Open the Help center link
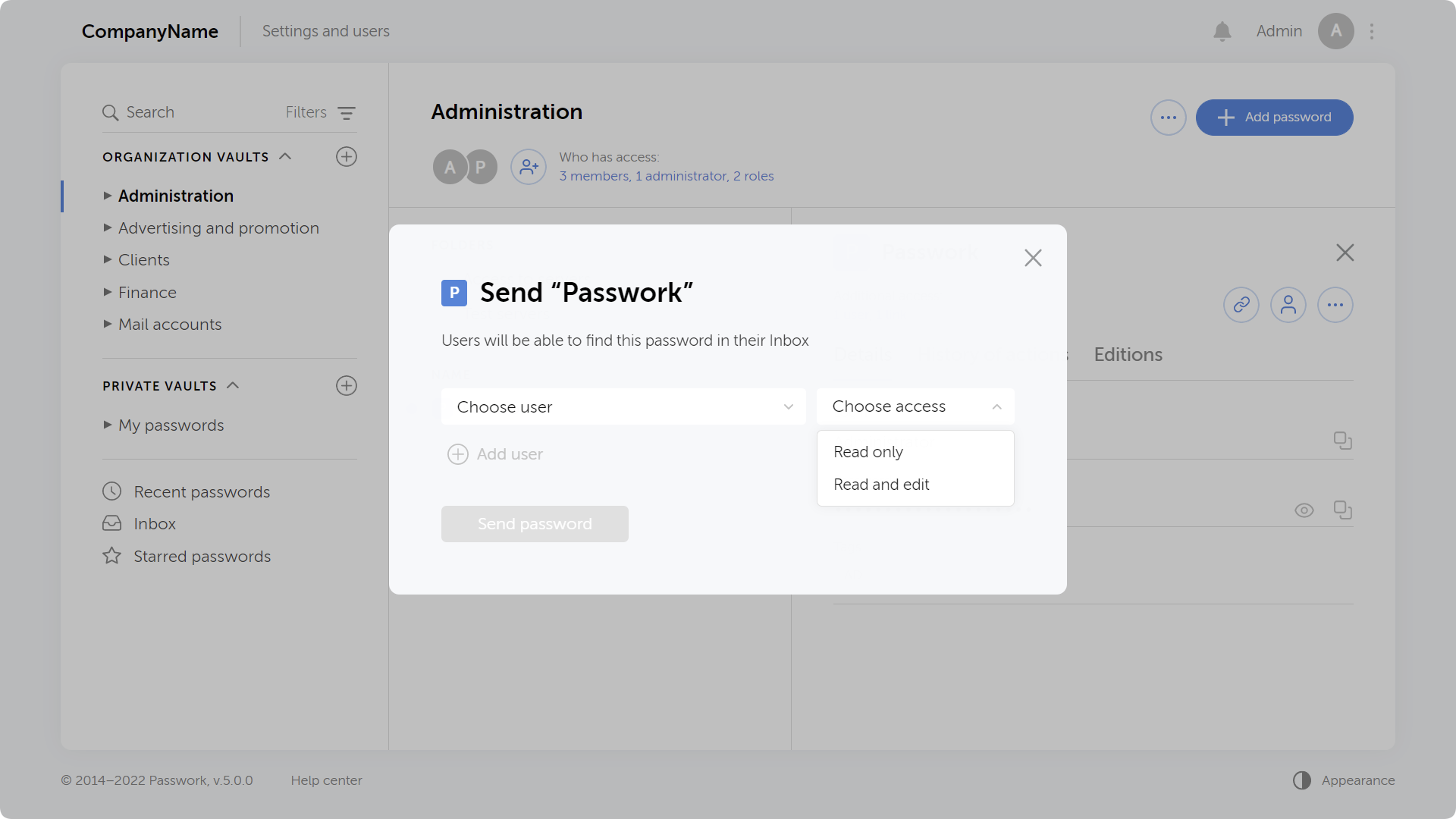1456x819 pixels. click(326, 780)
